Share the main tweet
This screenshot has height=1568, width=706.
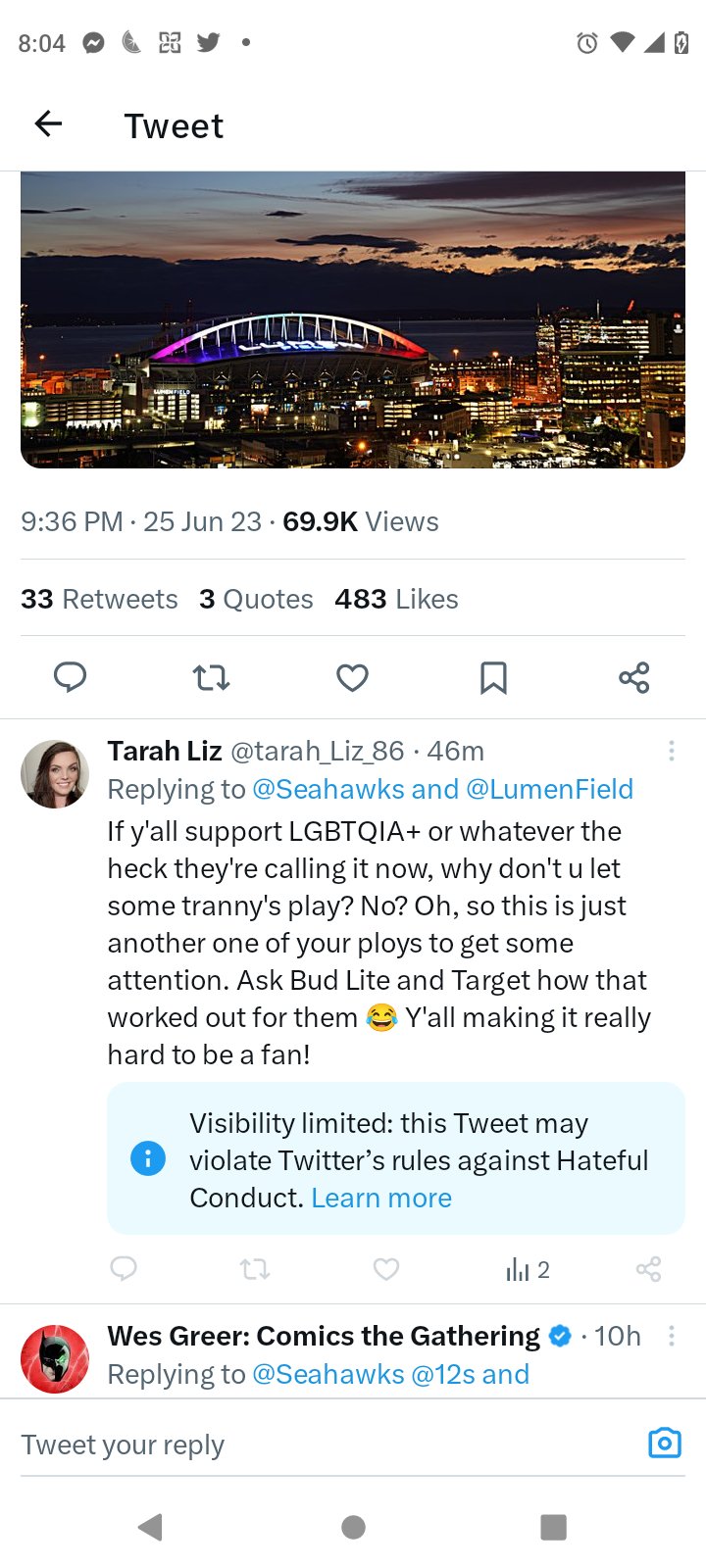tap(633, 677)
